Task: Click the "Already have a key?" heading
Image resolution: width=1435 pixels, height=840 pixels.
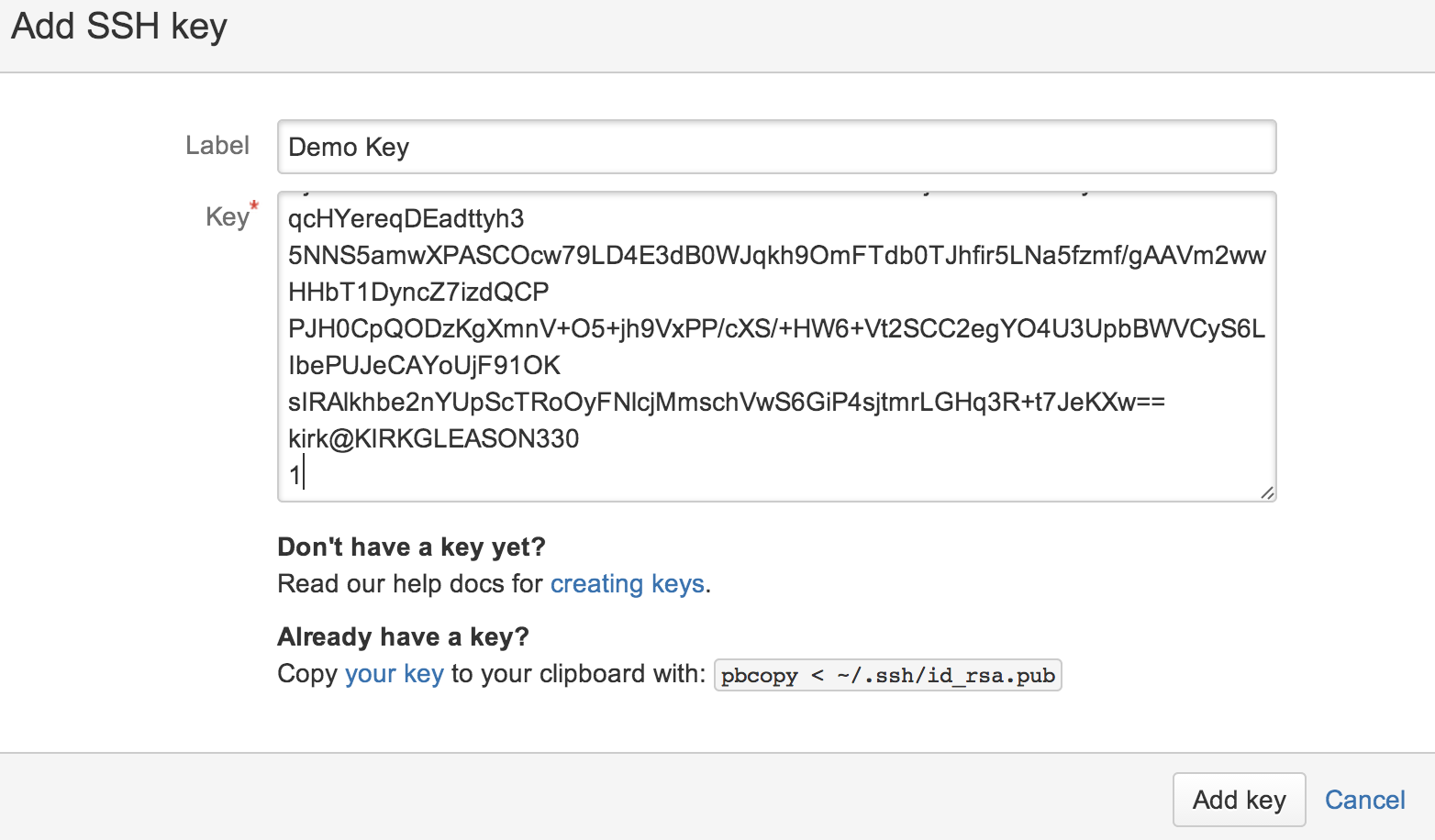Action: pos(403,636)
